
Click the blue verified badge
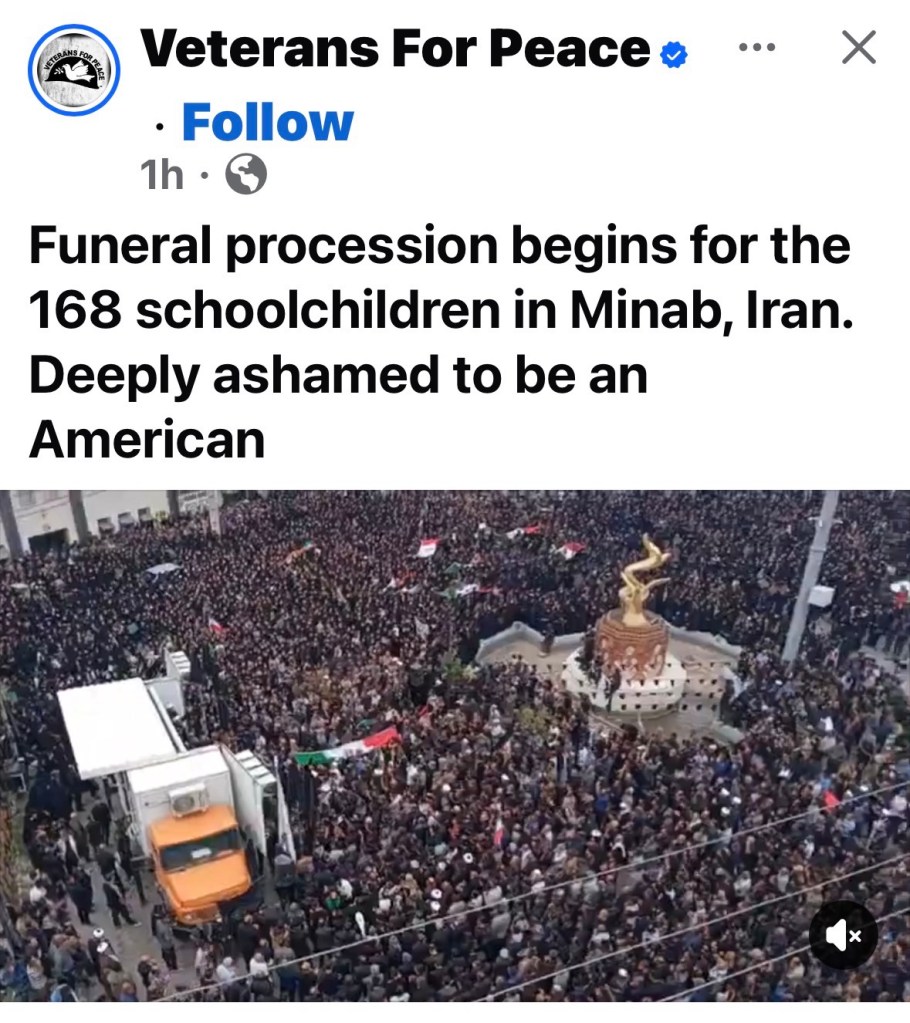pyautogui.click(x=674, y=55)
